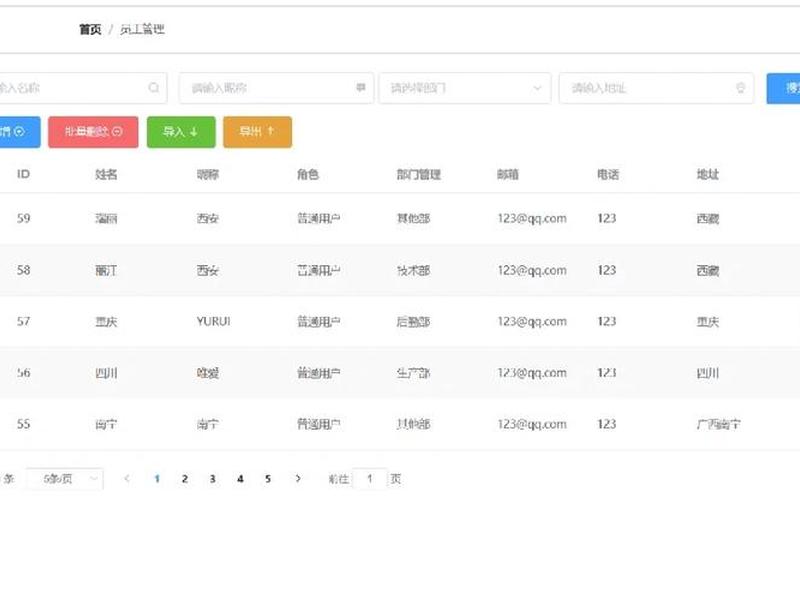Select pagination page 4

click(x=240, y=479)
